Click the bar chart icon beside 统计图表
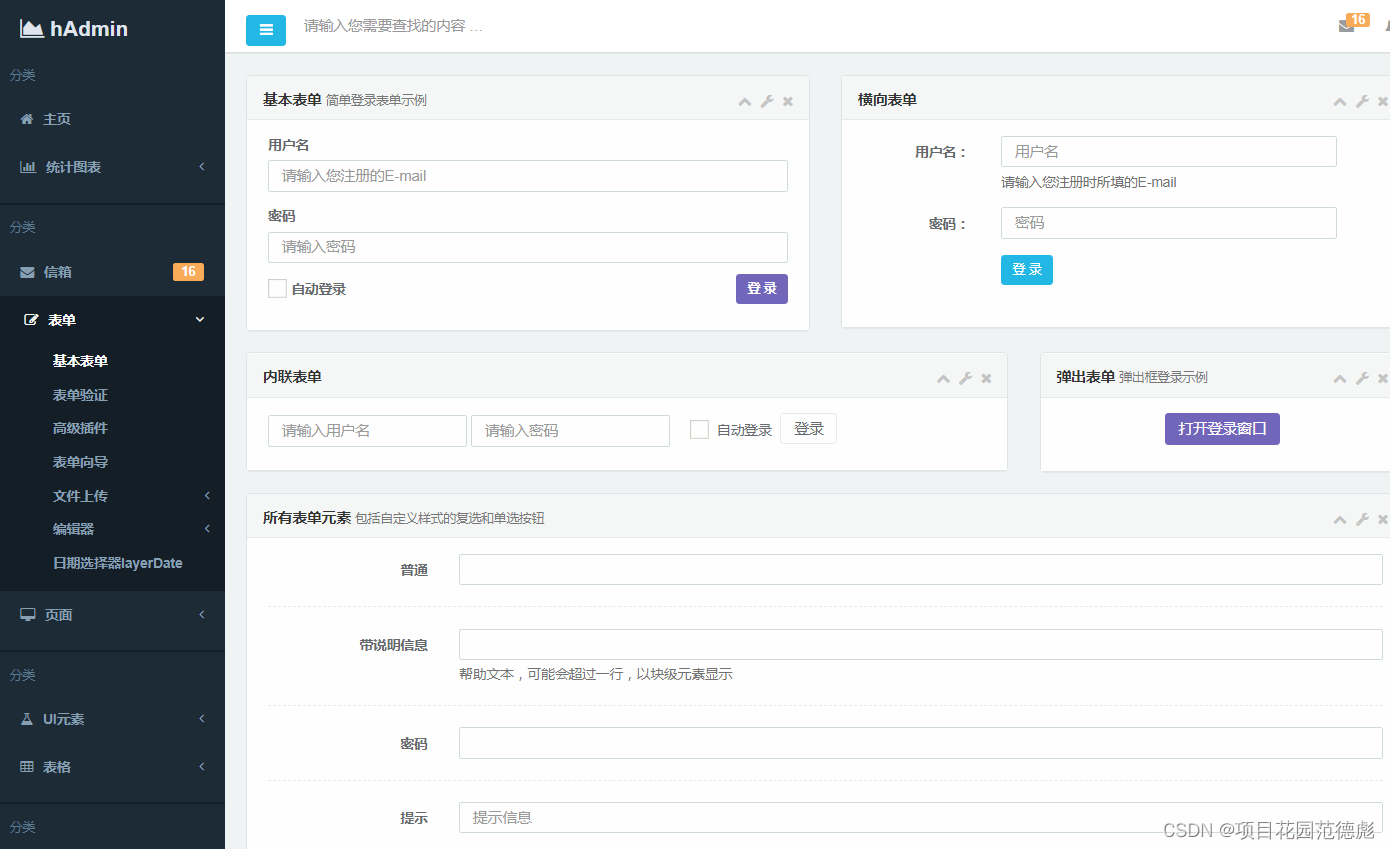 tap(28, 167)
